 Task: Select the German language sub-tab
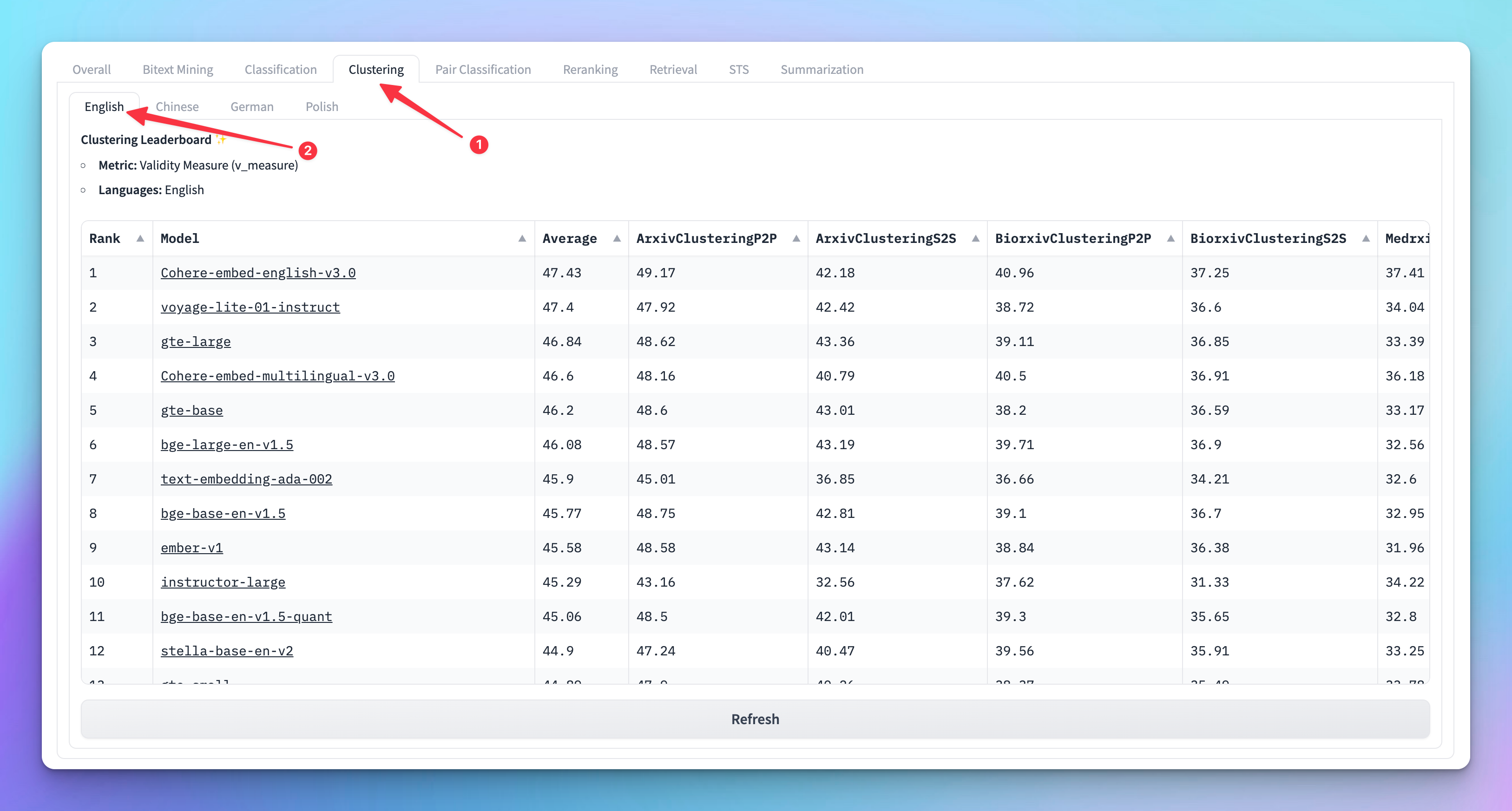252,107
